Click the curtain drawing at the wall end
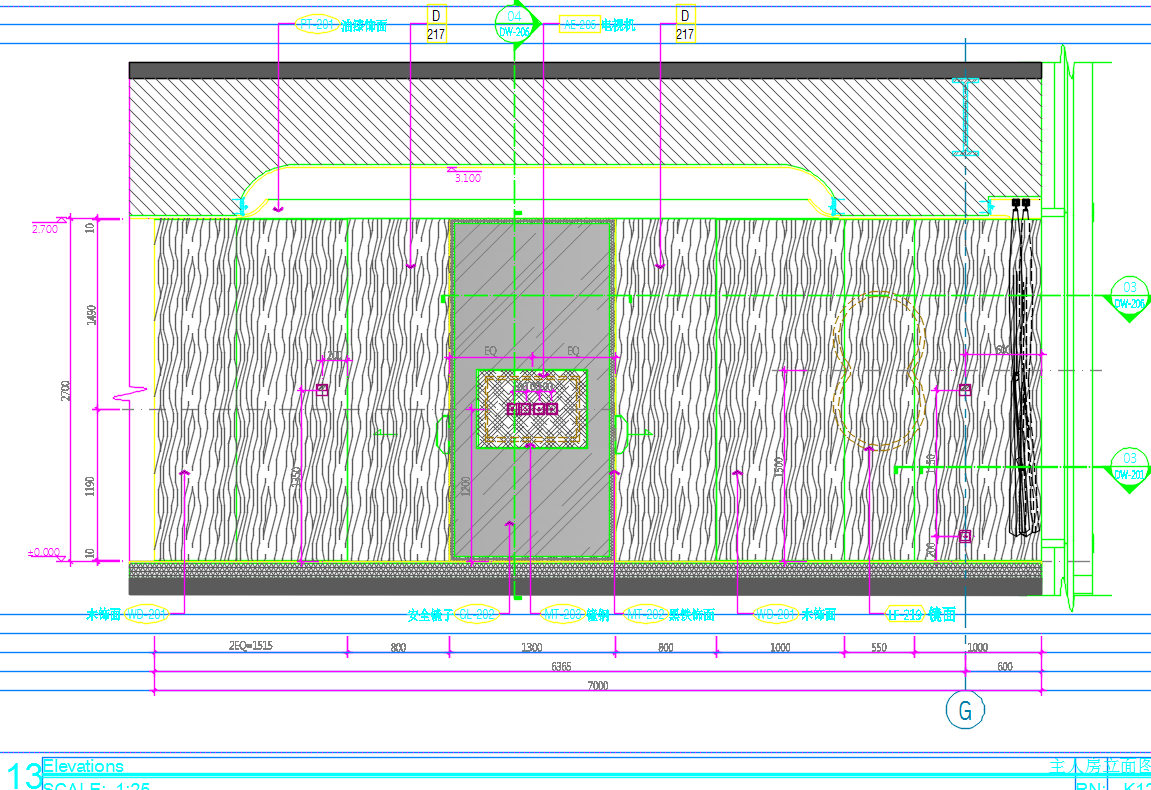 coord(1023,367)
